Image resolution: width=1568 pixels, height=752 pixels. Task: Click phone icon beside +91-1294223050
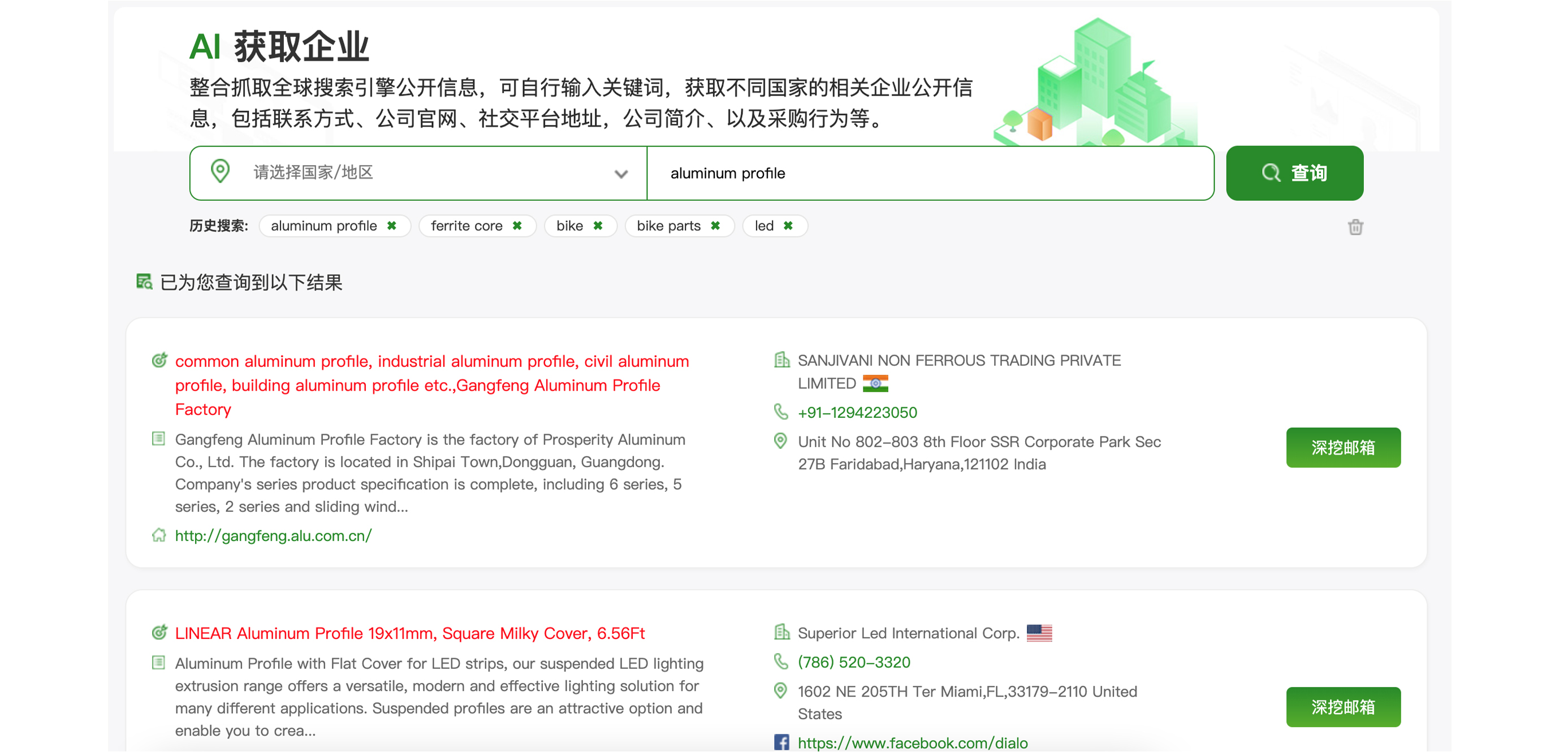781,412
